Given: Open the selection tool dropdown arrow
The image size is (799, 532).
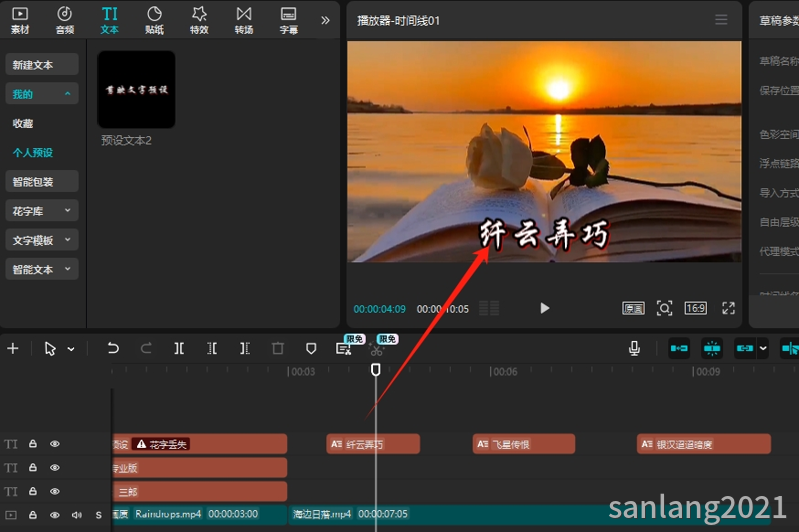Looking at the screenshot, I should coord(71,349).
